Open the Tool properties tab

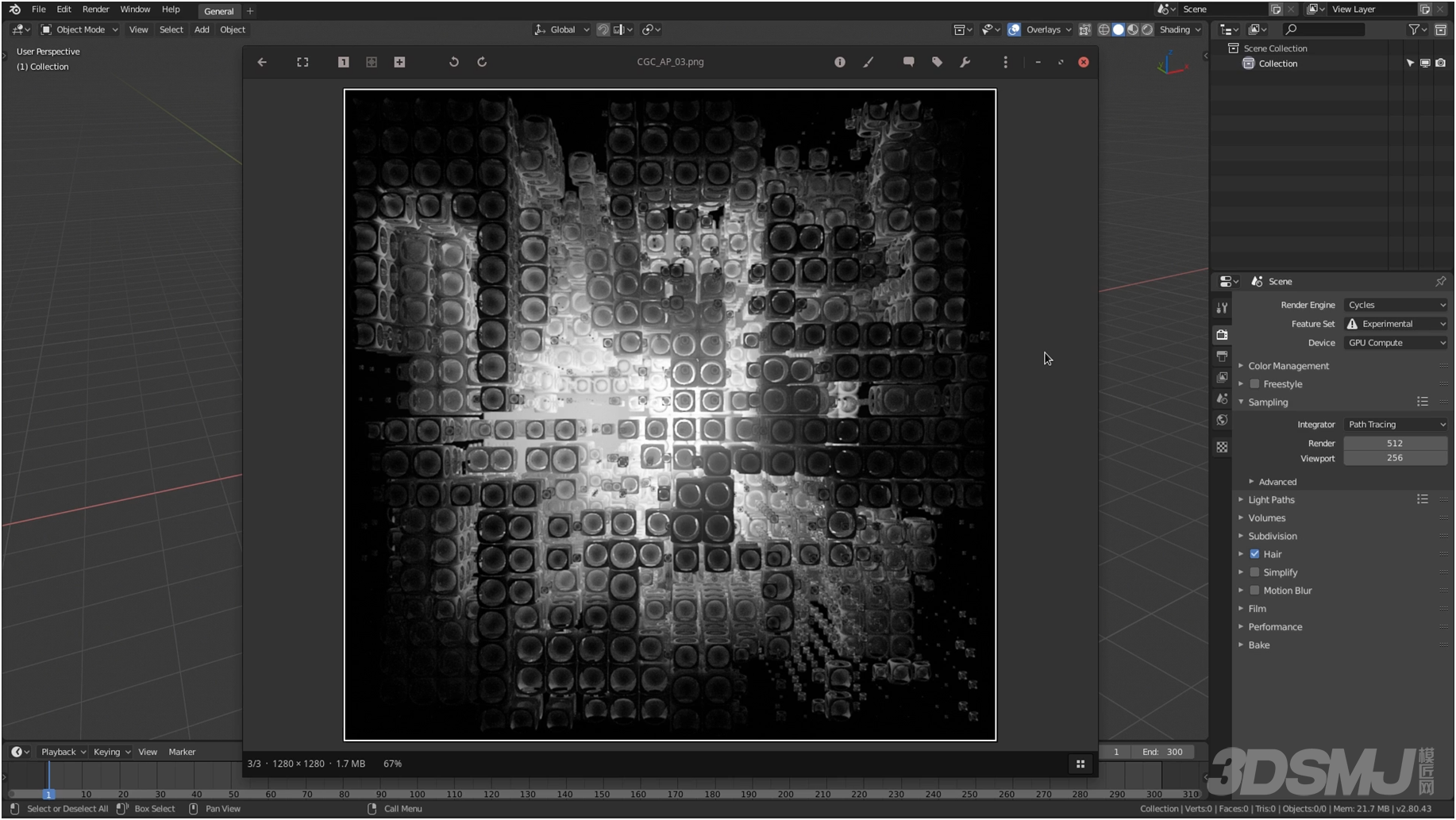pyautogui.click(x=1222, y=308)
